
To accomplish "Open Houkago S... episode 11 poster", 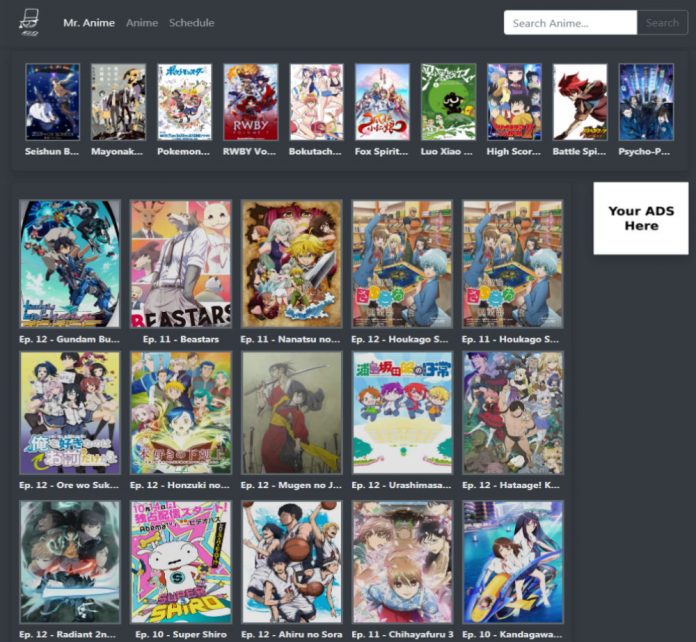I will [x=513, y=264].
